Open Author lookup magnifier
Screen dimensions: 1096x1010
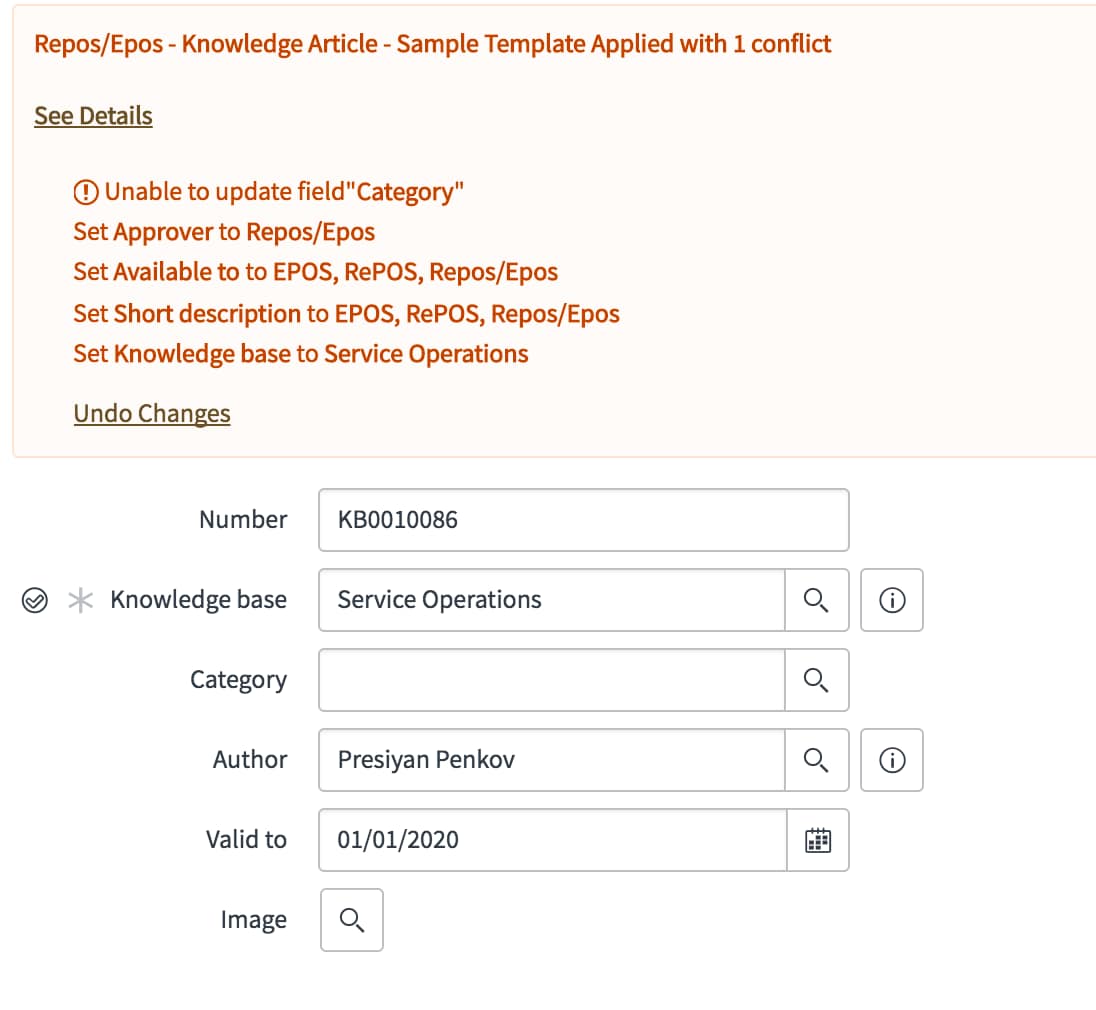[816, 760]
